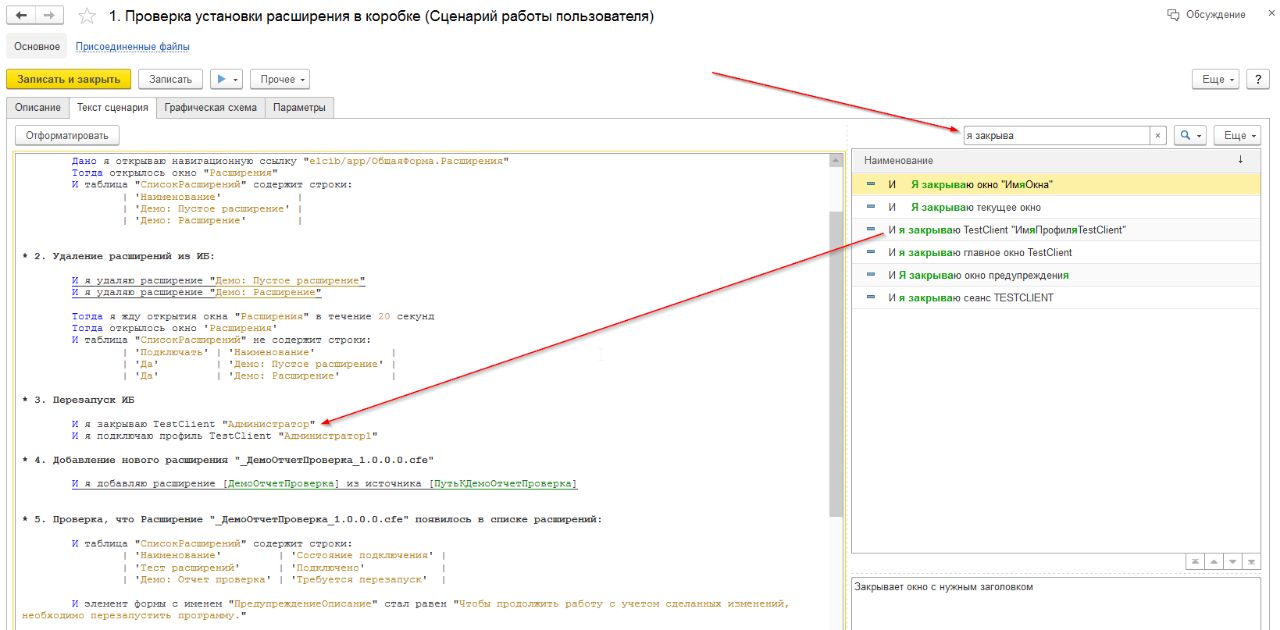Clear the search field with the x button

tap(1158, 135)
